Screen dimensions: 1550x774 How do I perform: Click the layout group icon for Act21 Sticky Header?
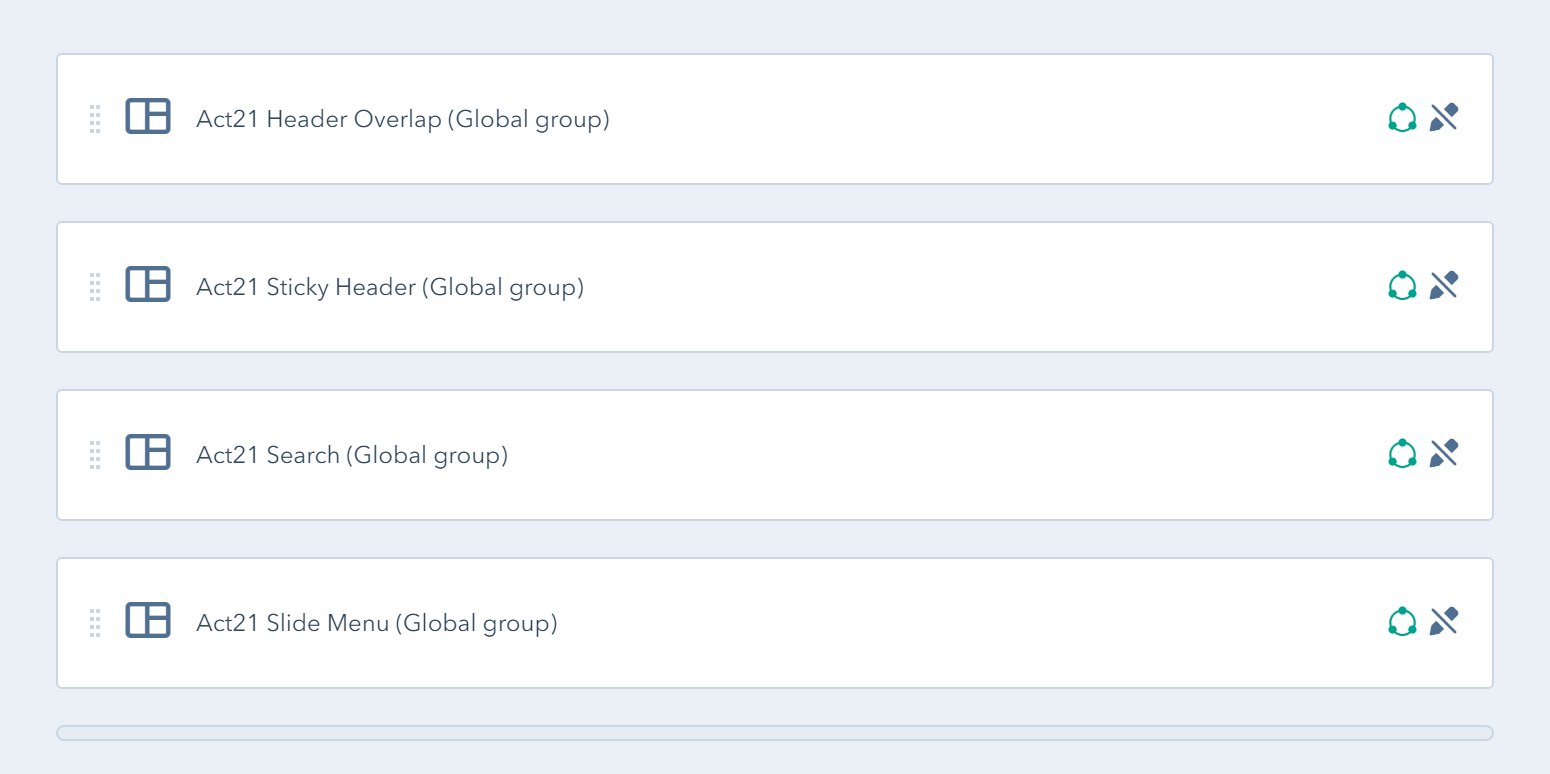[148, 285]
